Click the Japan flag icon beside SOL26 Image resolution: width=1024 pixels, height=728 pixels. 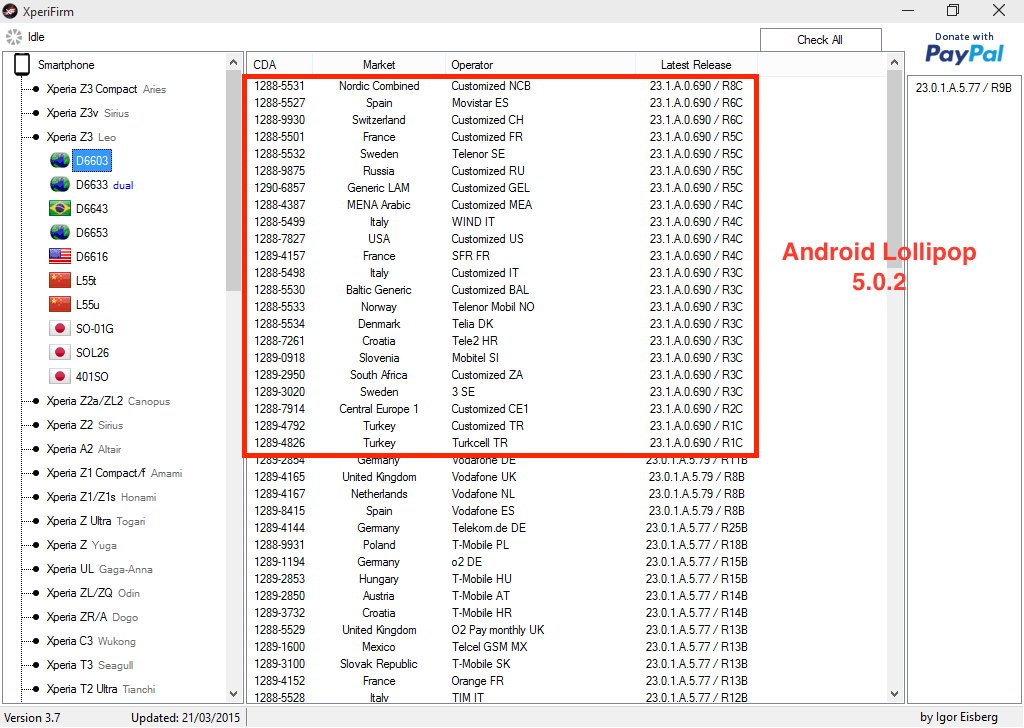(60, 353)
